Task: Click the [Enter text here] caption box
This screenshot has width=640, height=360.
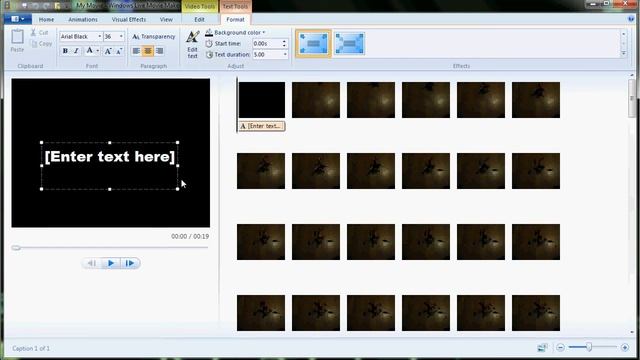Action: click(109, 166)
